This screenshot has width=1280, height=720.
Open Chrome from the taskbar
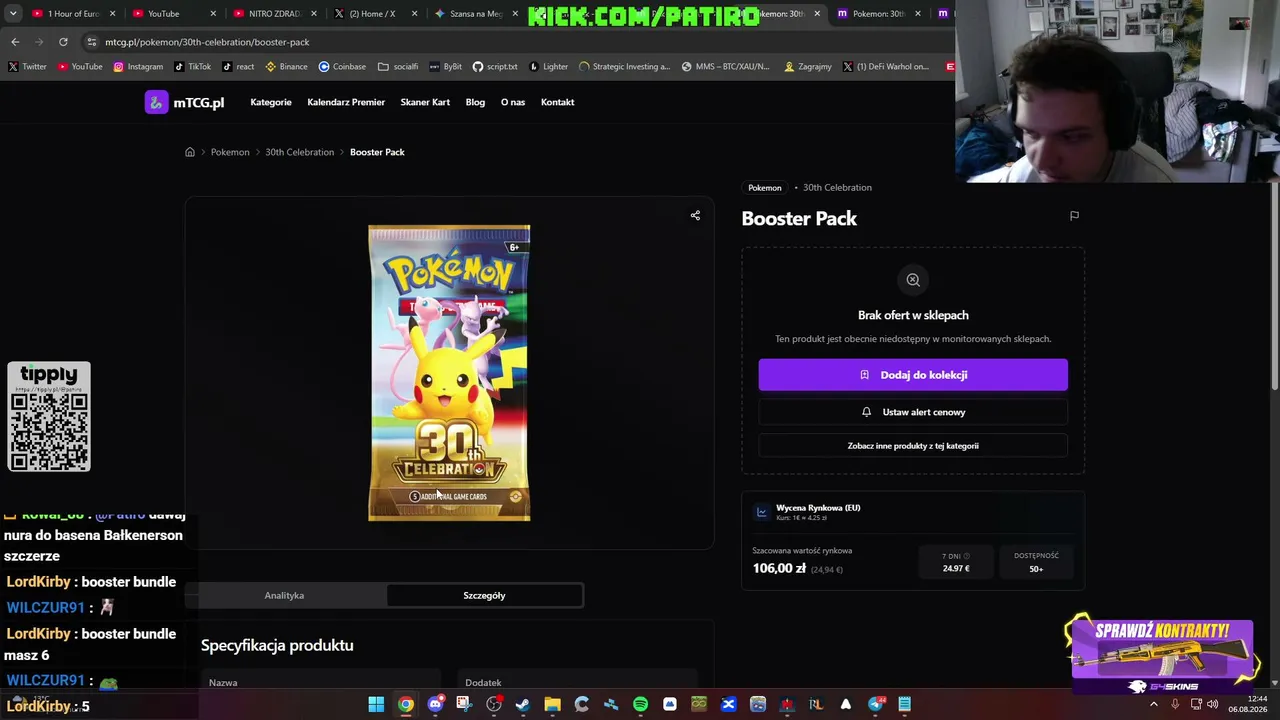pos(405,704)
